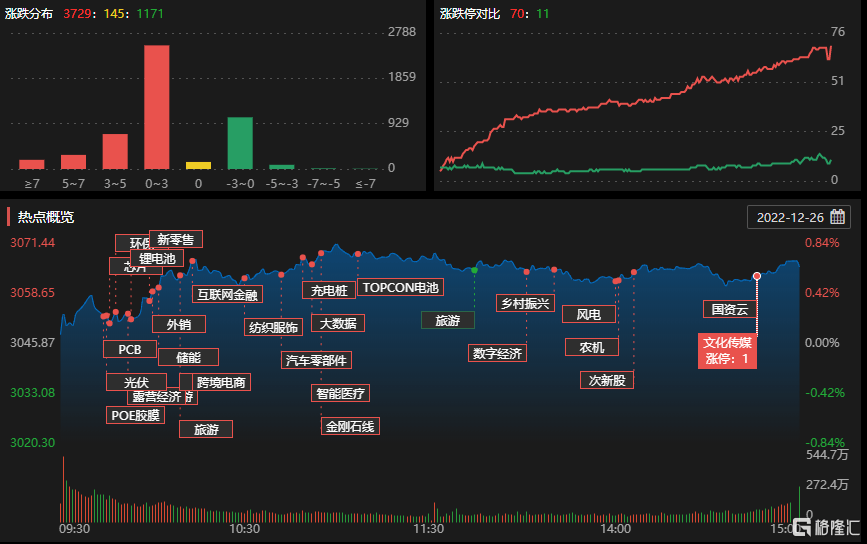Select the 光伏 hotspot label
867x544 pixels.
pos(136,383)
